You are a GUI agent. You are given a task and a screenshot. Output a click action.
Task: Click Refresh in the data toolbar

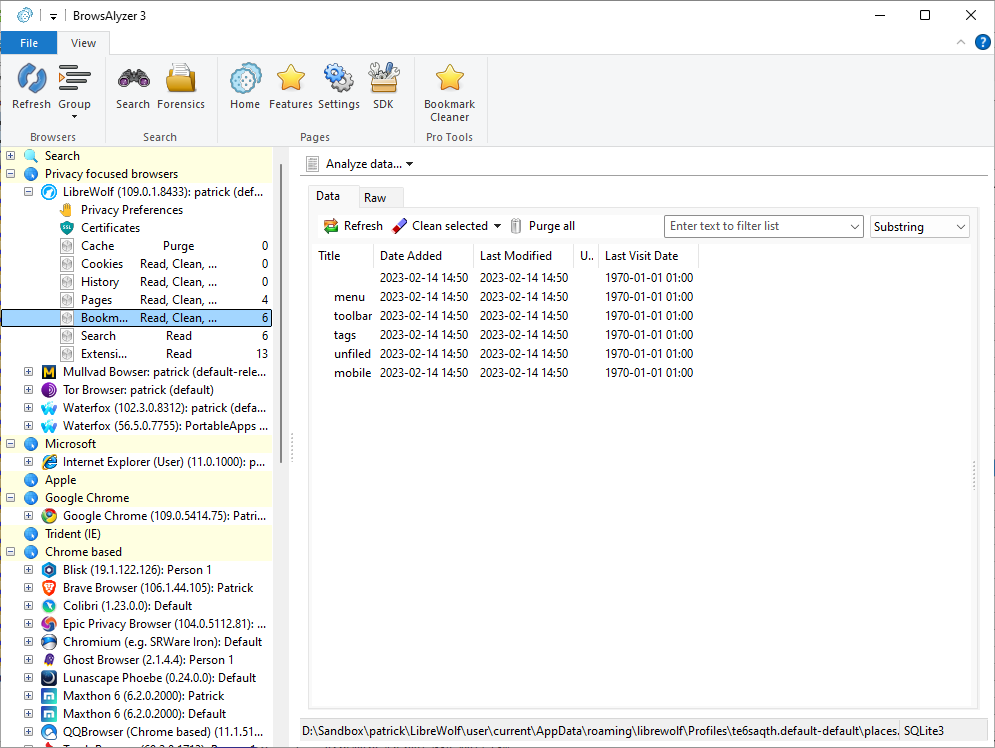pyautogui.click(x=353, y=226)
